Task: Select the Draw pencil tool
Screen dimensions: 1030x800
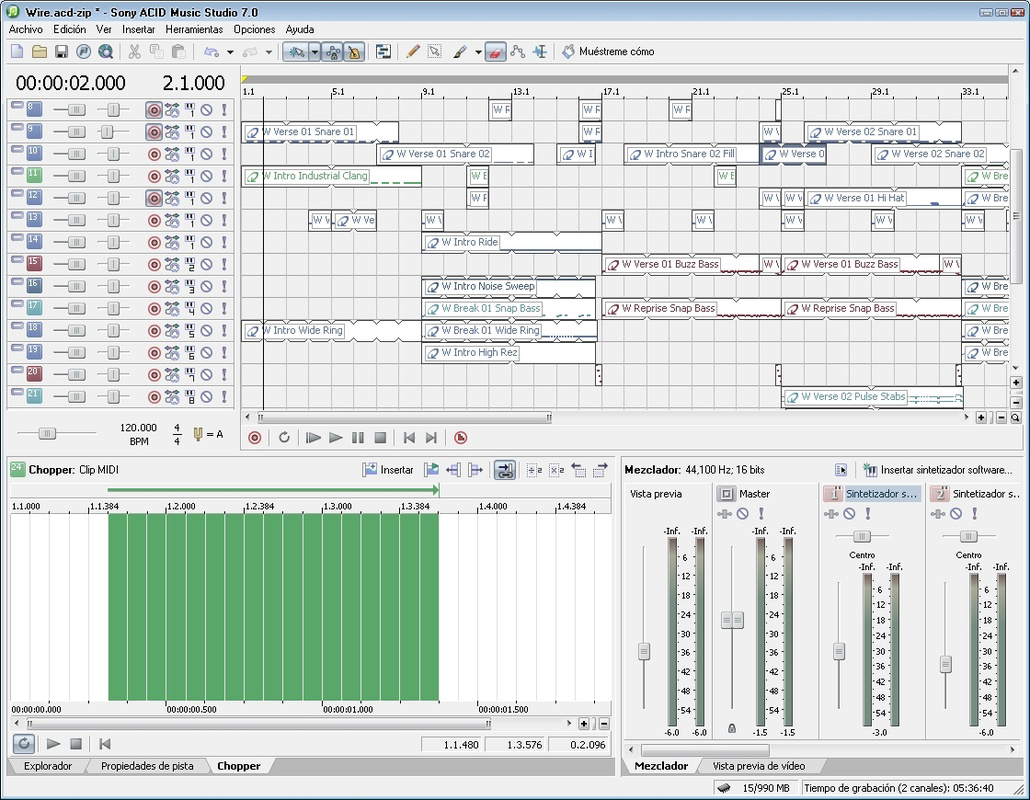Action: (413, 51)
